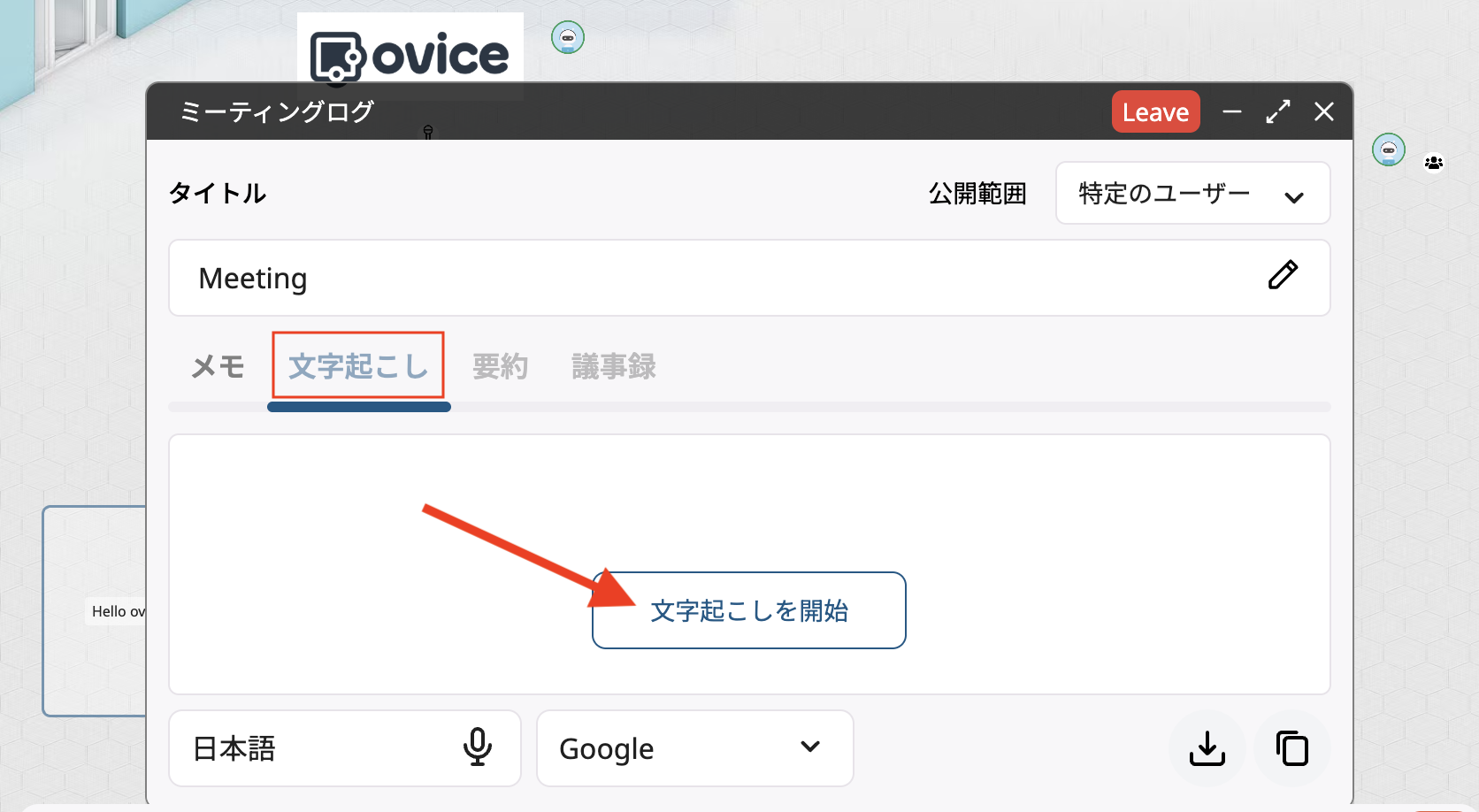Switch to the メモ tab
Viewport: 1479px width, 812px height.
(x=217, y=366)
